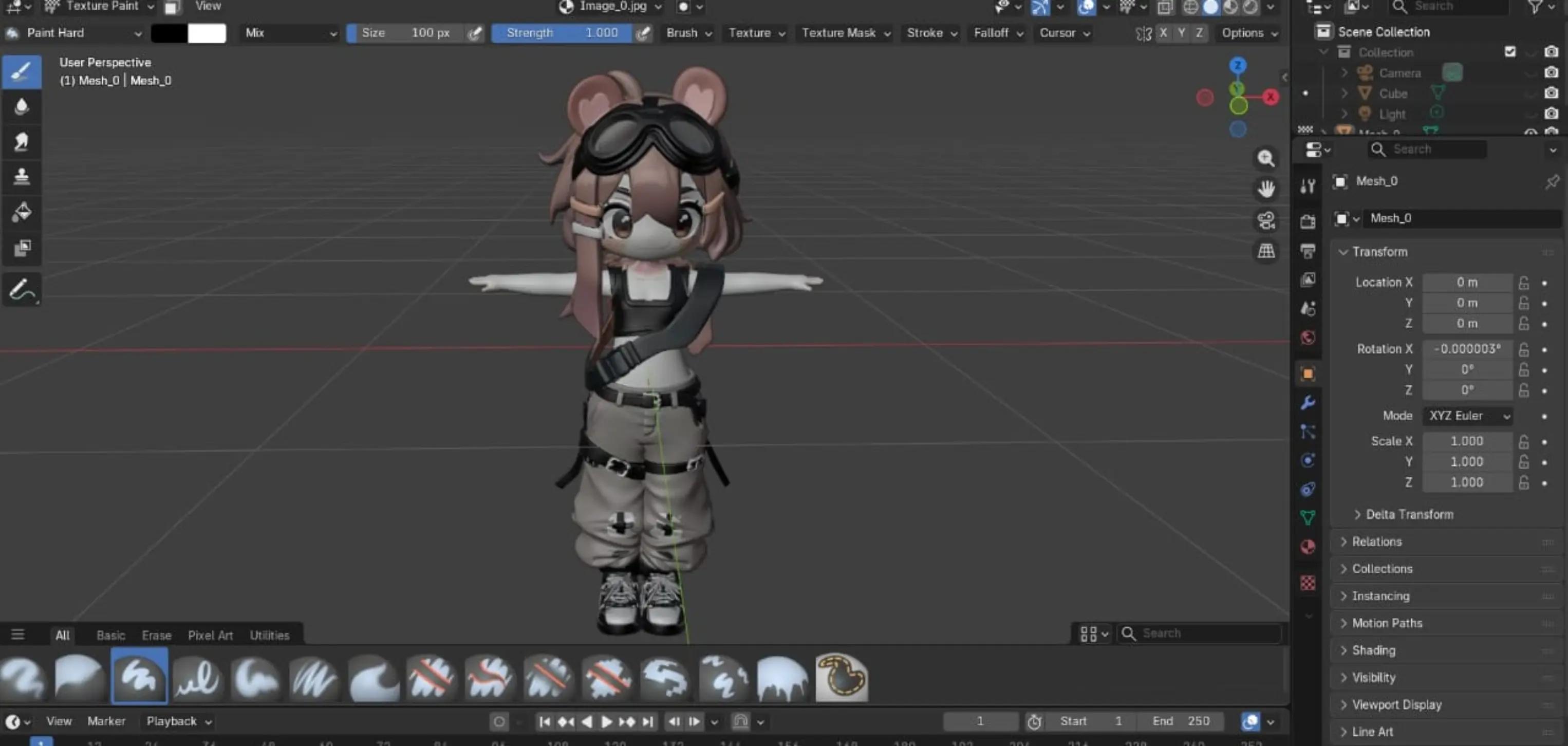Select the last brush thumbnail with stitched border
This screenshot has width=1568, height=746.
coord(841,678)
